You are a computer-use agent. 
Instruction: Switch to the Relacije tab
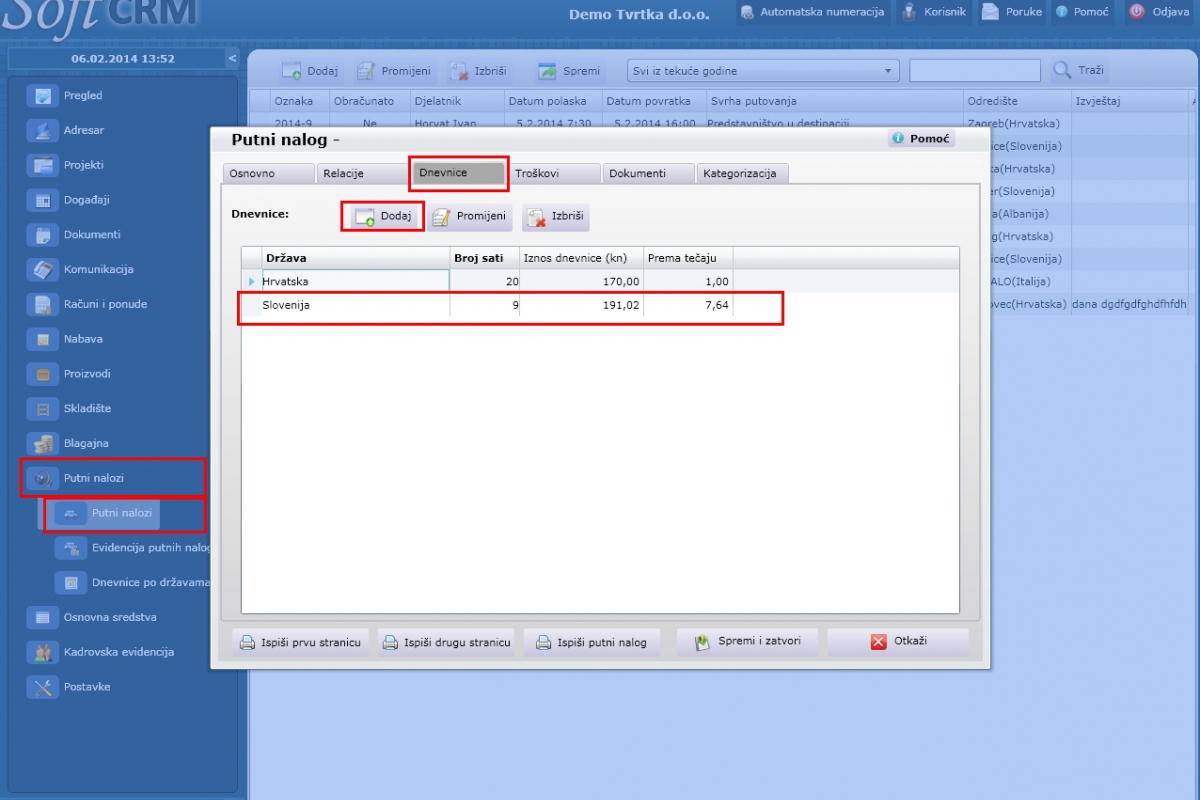tap(362, 174)
